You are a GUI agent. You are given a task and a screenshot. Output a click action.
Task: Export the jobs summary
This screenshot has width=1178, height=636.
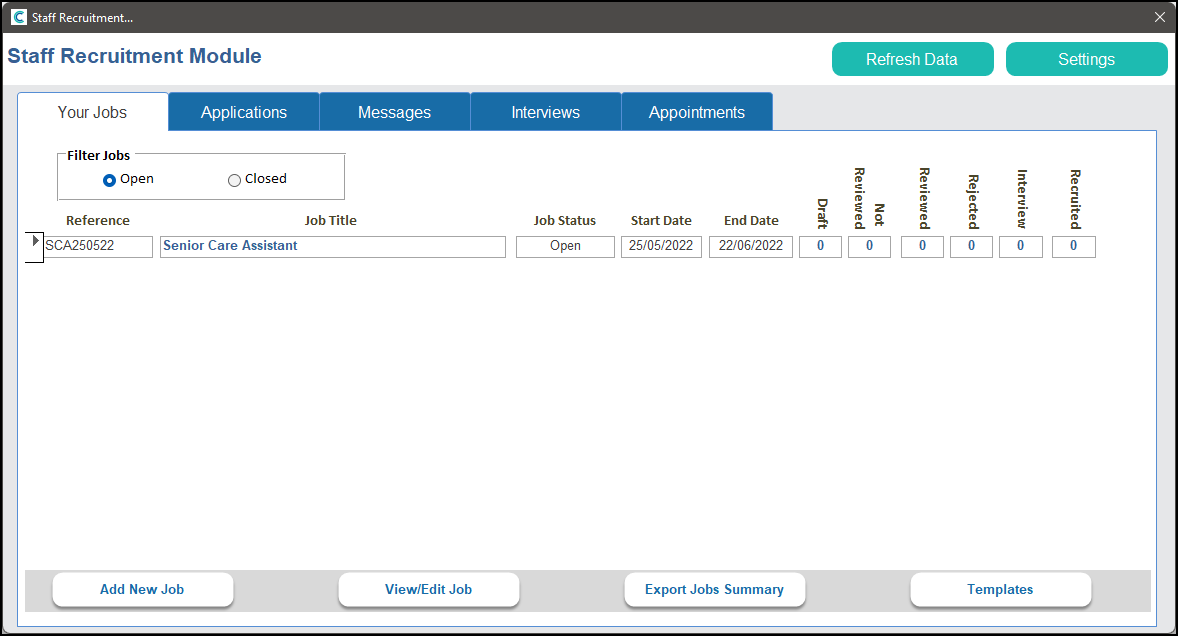tap(714, 589)
